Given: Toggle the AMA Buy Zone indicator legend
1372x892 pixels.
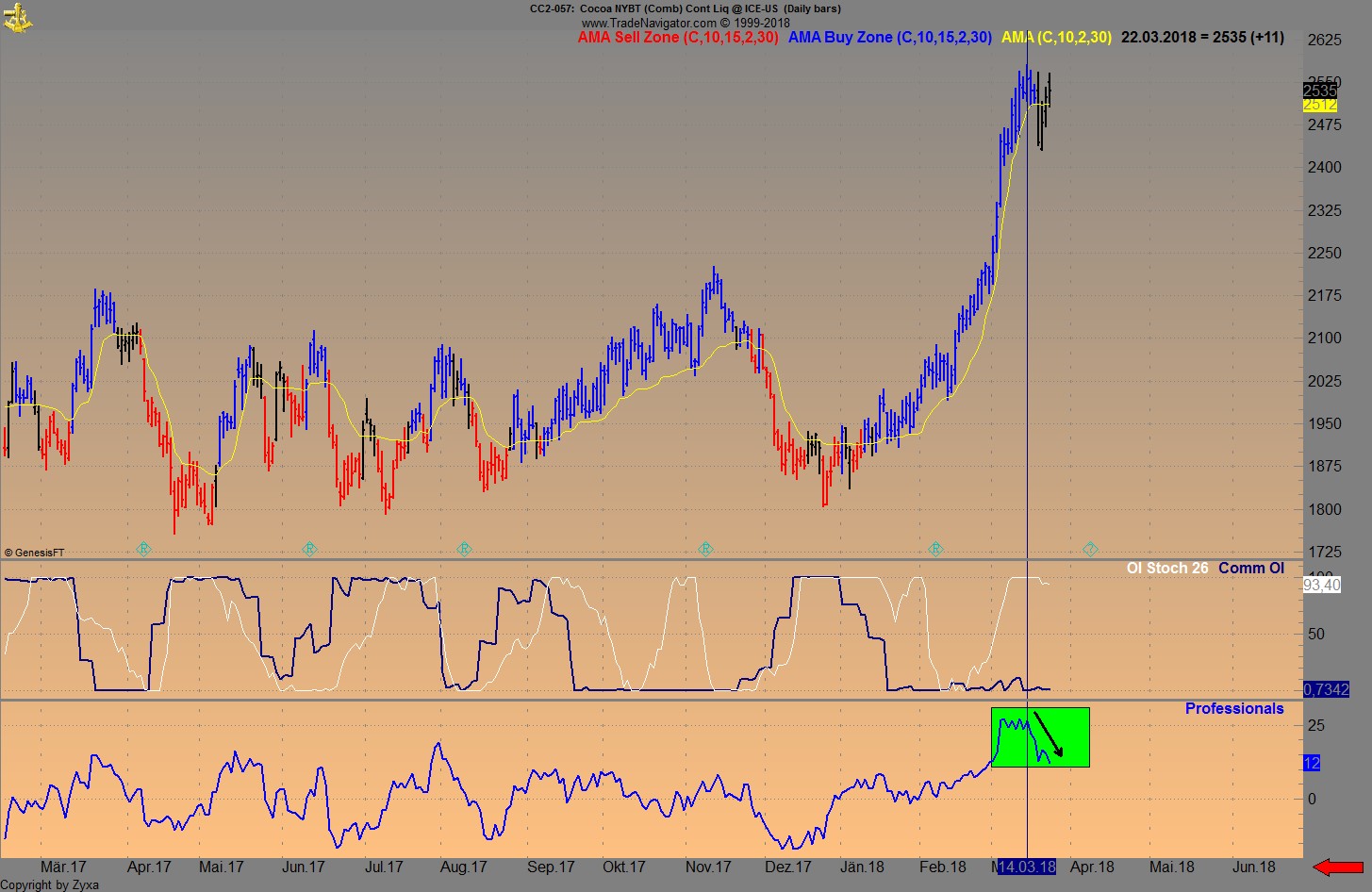Looking at the screenshot, I should (x=889, y=38).
